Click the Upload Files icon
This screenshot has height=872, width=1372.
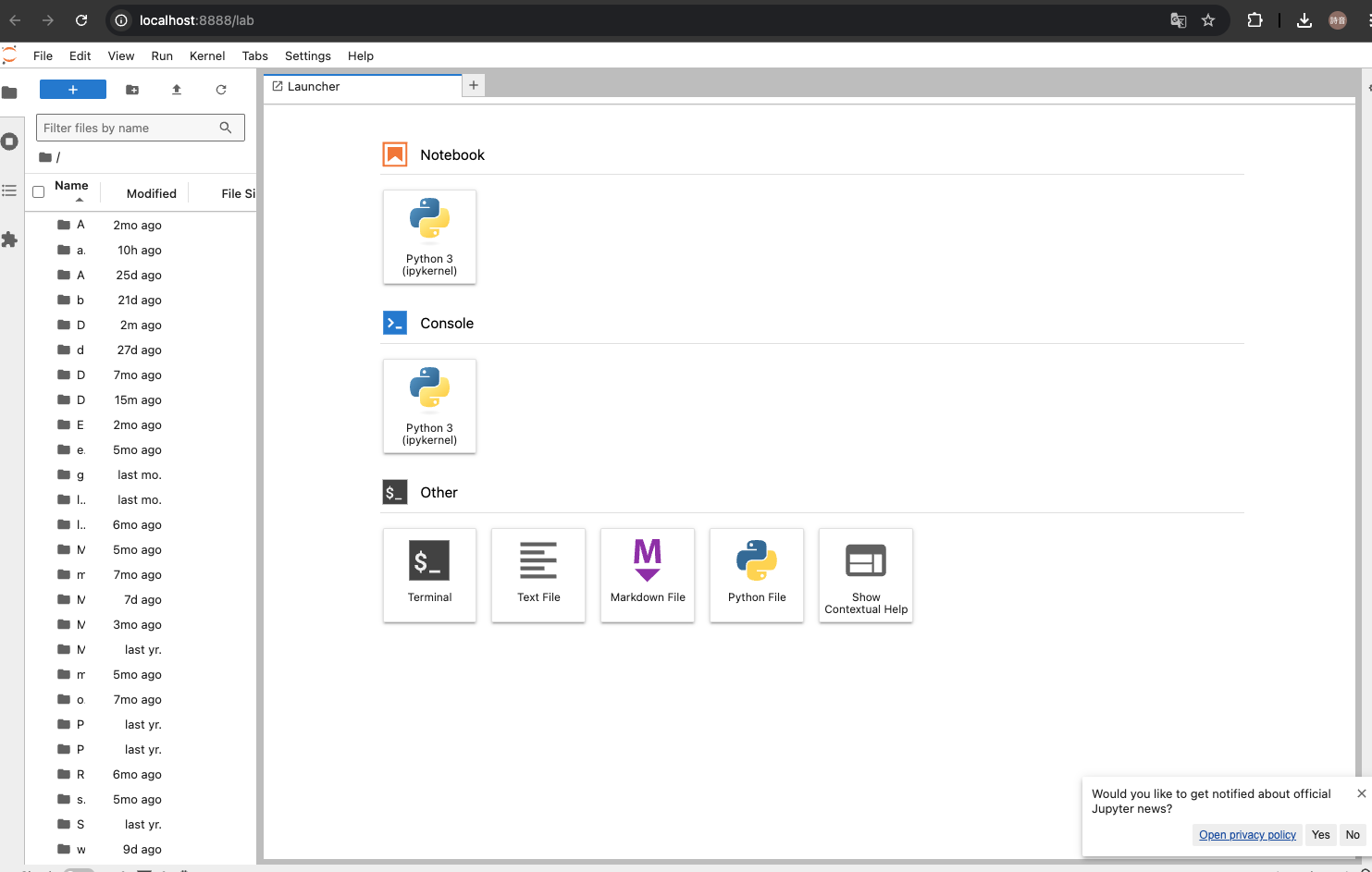pos(177,90)
